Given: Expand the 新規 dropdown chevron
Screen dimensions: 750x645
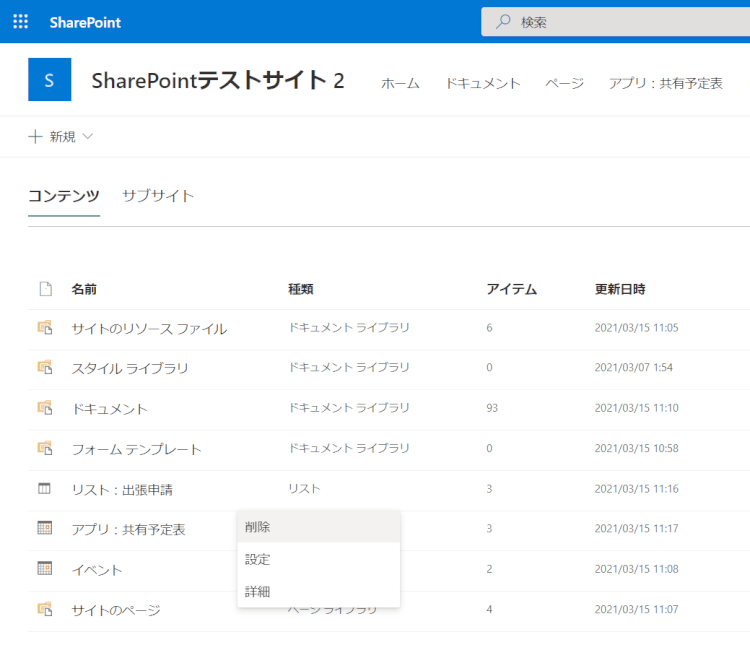Looking at the screenshot, I should [88, 136].
